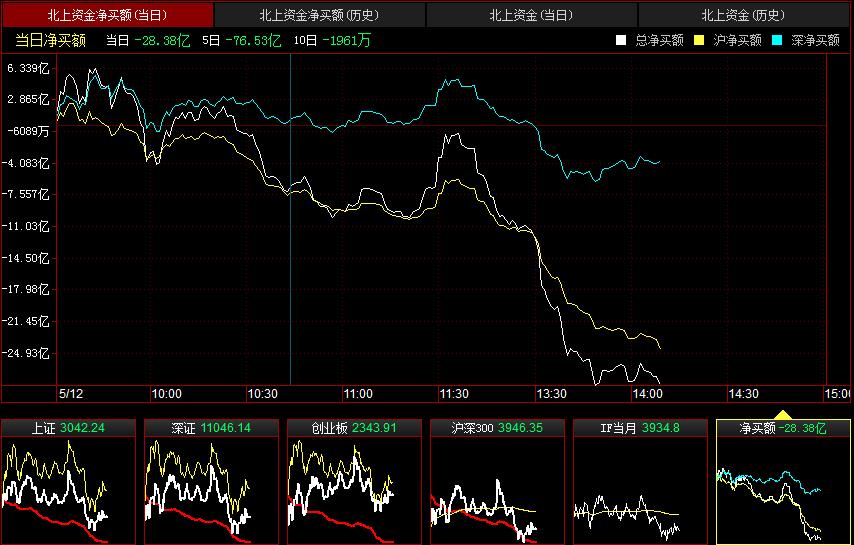Screen dimensions: 854x545
Task: Toggle the white 总净买额 legend box
Action: 621,40
